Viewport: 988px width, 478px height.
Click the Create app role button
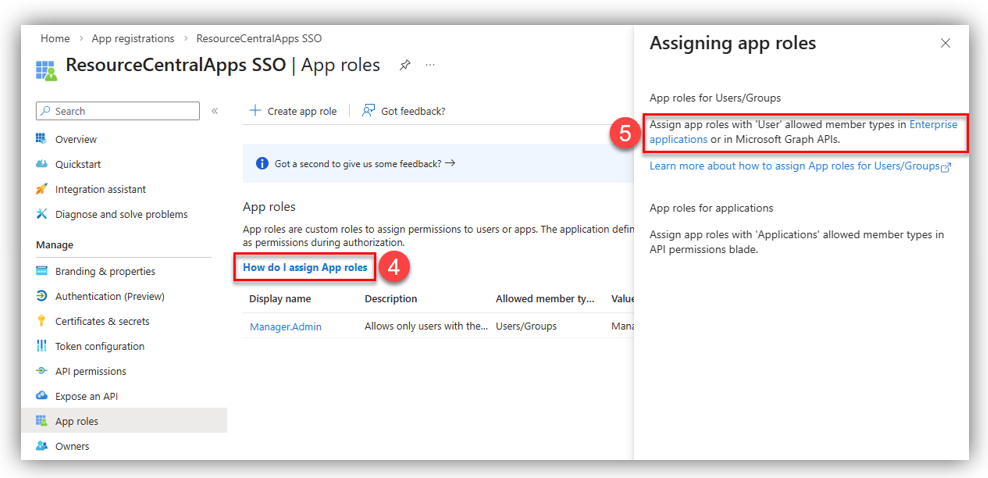[293, 111]
